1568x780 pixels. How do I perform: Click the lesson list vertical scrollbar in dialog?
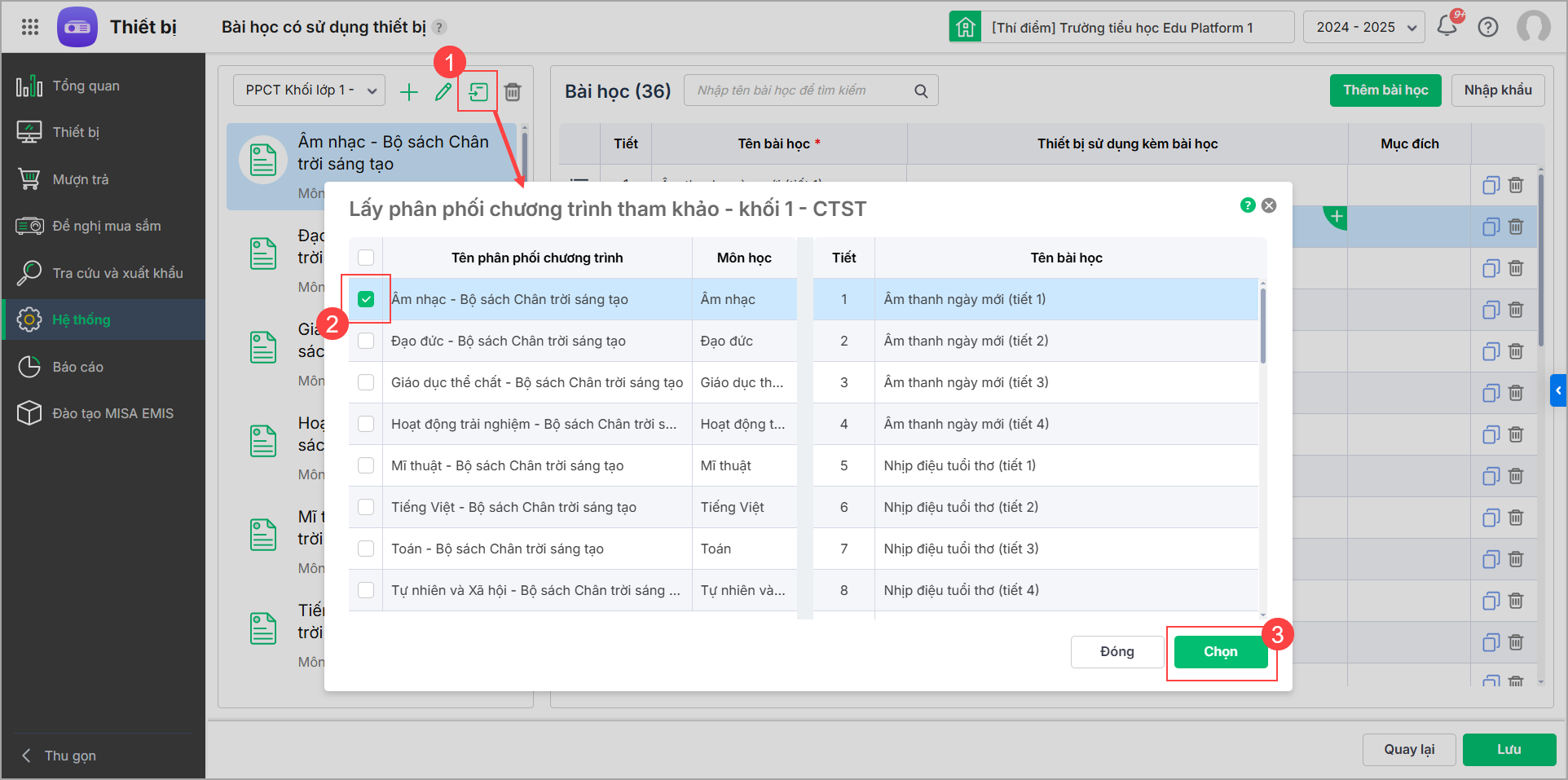click(1262, 326)
